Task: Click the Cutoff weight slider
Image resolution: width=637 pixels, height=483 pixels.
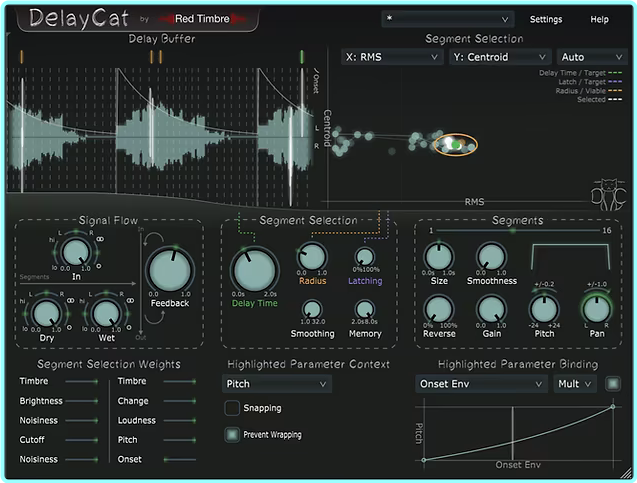Action: click(x=81, y=440)
